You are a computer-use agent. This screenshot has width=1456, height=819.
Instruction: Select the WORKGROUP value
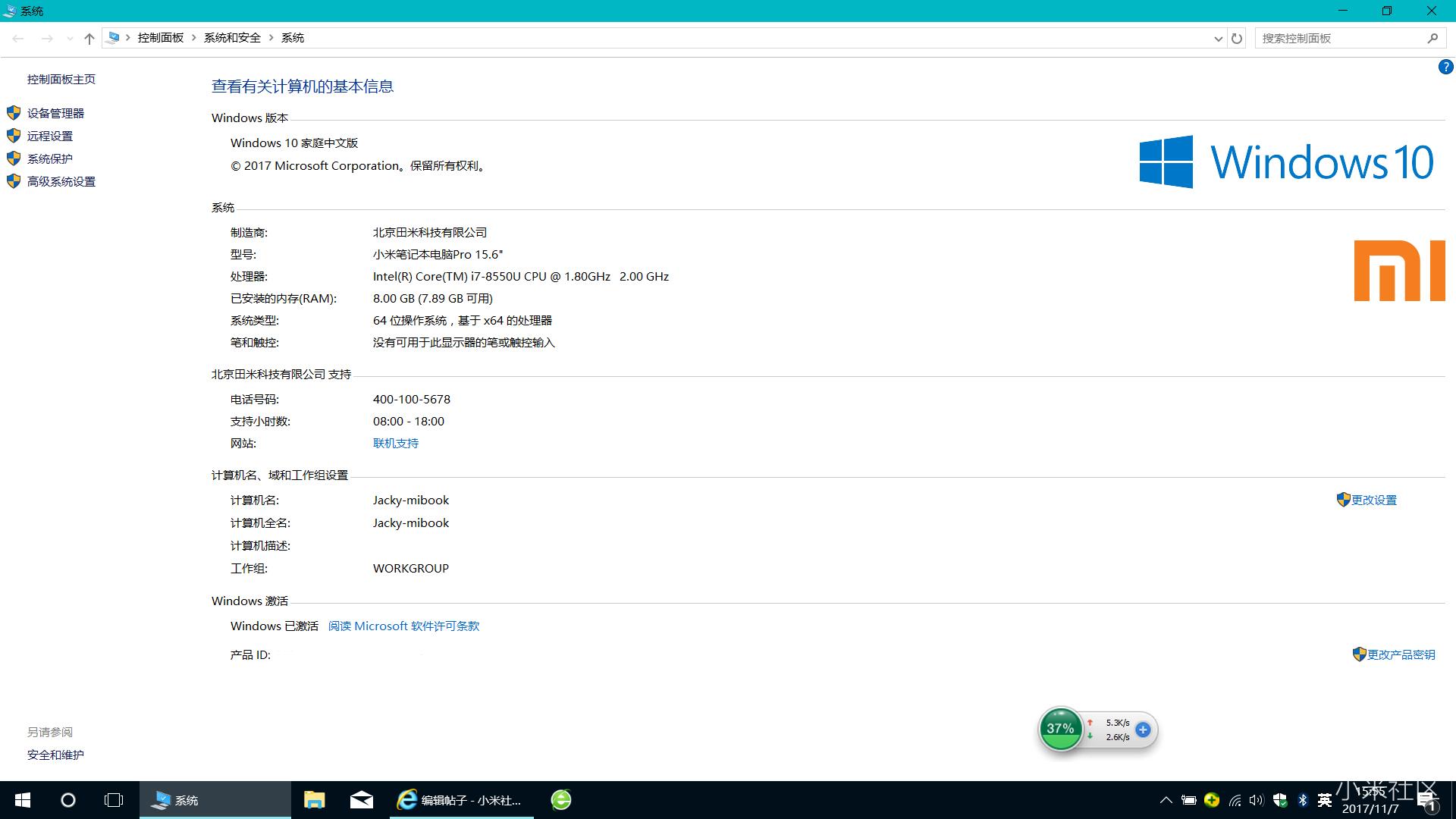tap(411, 568)
